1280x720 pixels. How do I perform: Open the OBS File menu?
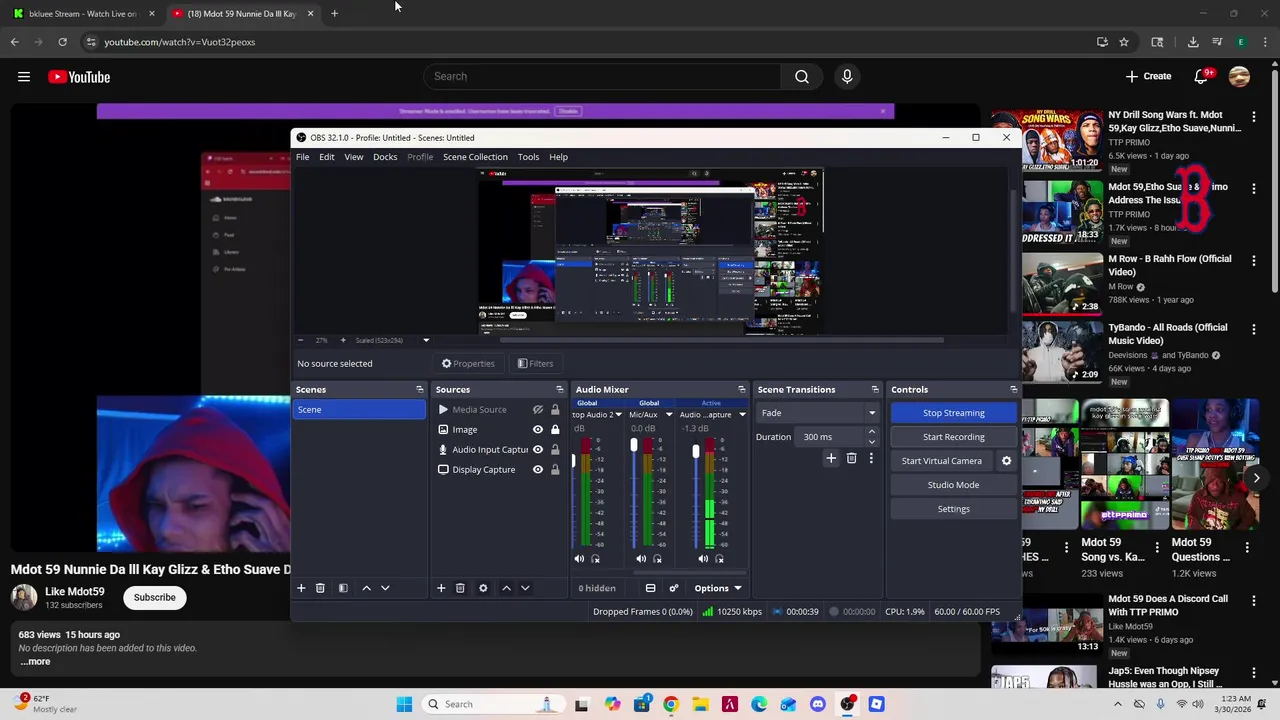[302, 157]
